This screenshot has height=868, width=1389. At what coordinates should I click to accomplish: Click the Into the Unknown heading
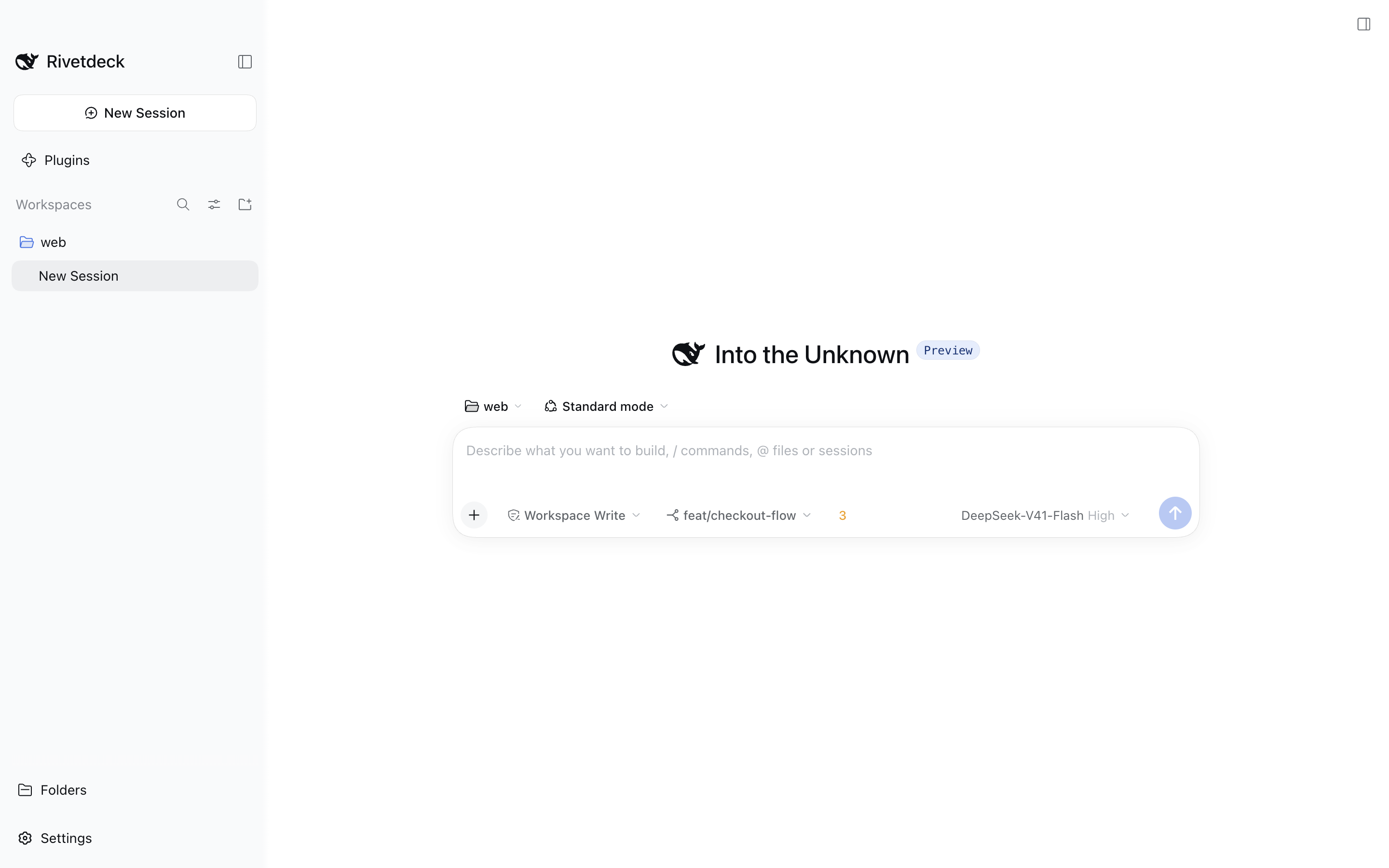coord(812,355)
